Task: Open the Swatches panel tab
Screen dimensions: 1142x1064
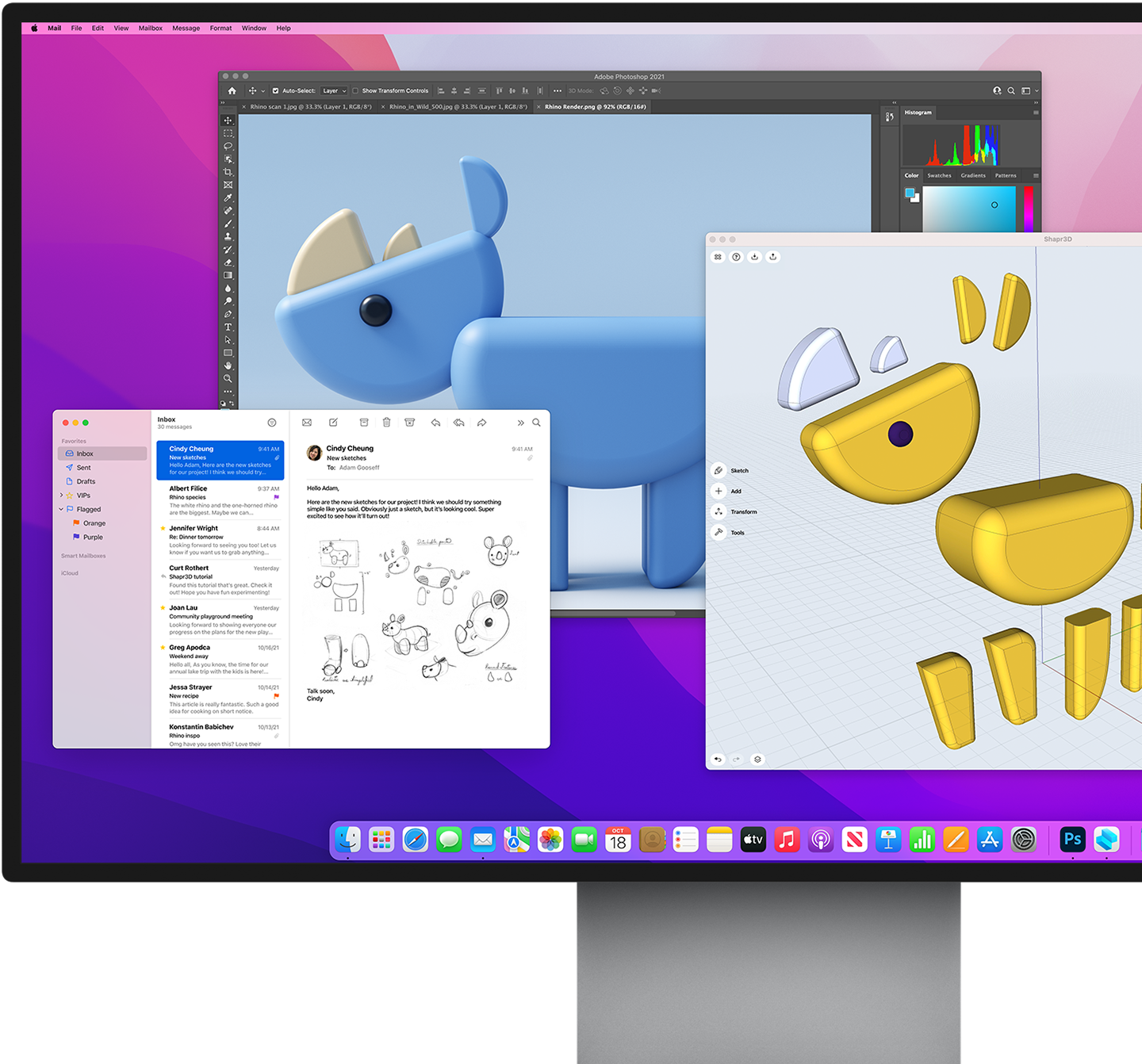Action: point(939,176)
